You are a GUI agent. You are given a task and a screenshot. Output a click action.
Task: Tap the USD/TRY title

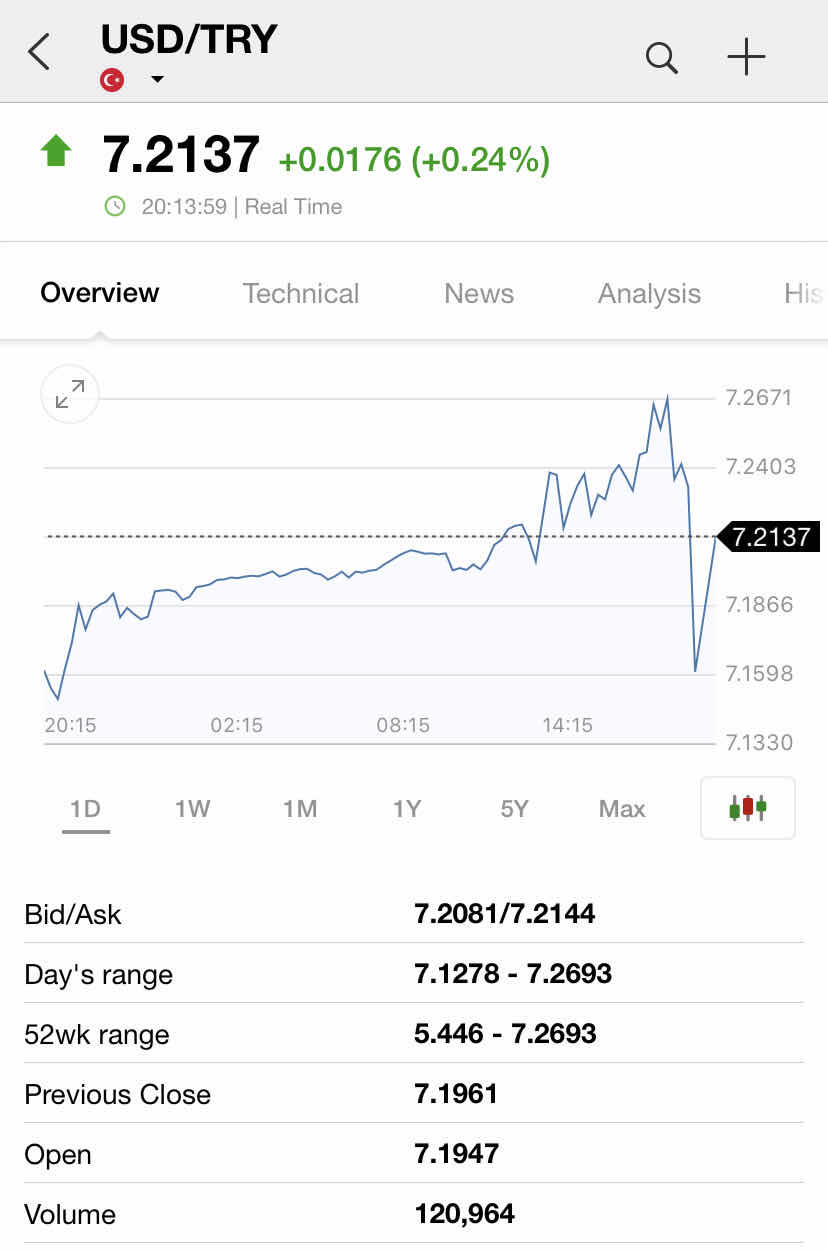[189, 40]
